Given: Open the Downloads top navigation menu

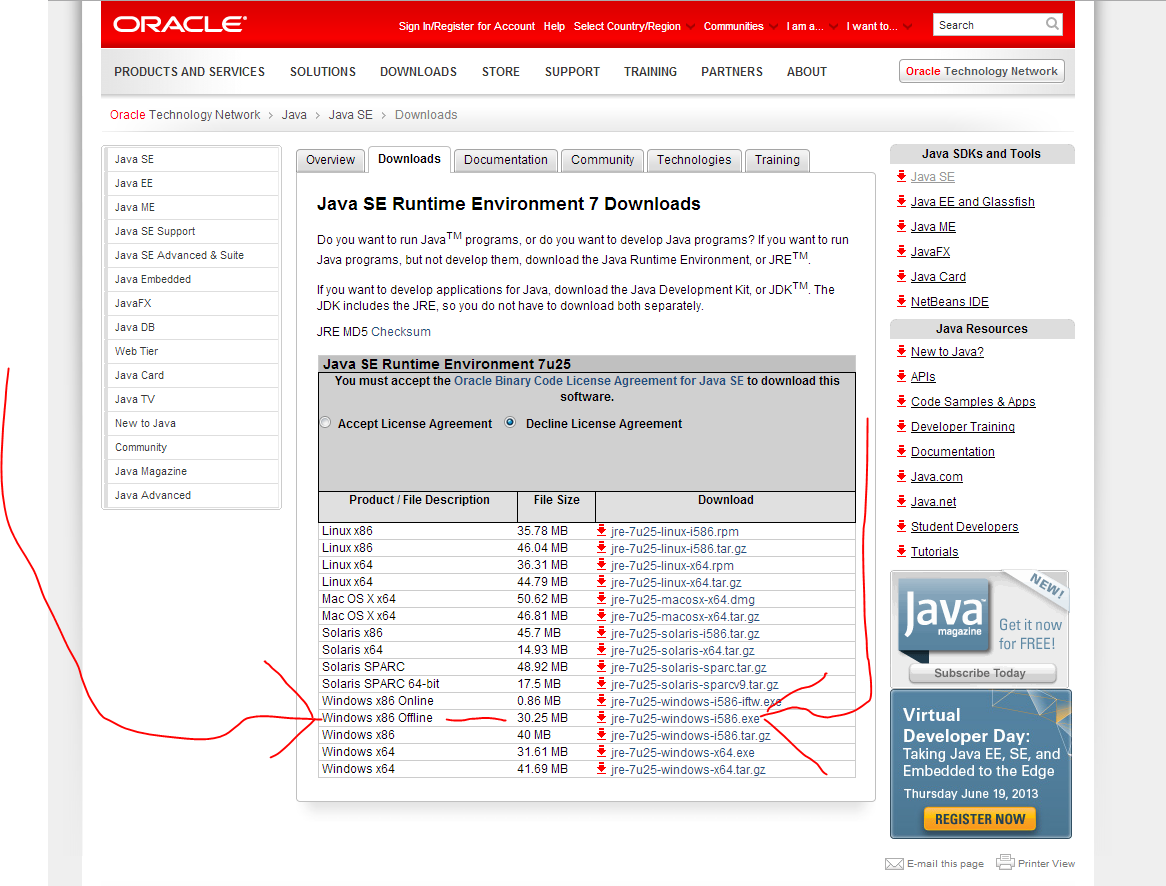Looking at the screenshot, I should pyautogui.click(x=419, y=71).
